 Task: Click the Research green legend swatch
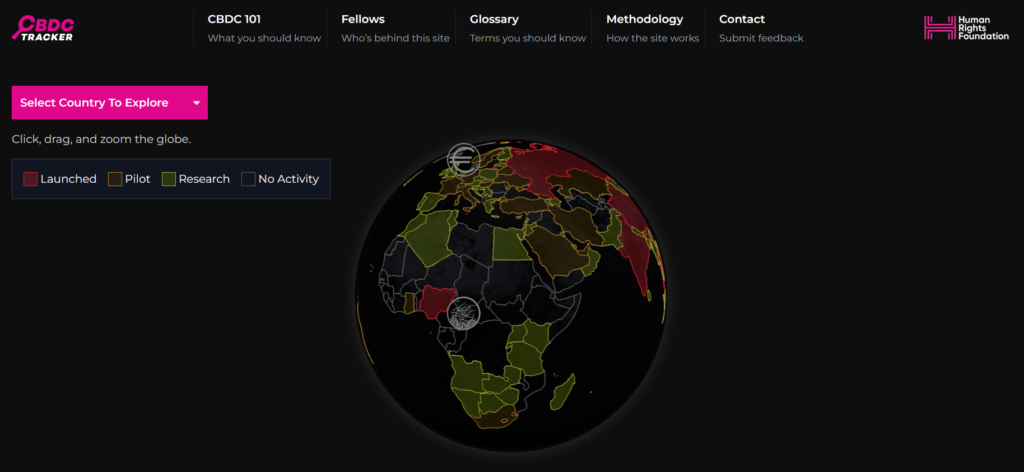pyautogui.click(x=168, y=179)
